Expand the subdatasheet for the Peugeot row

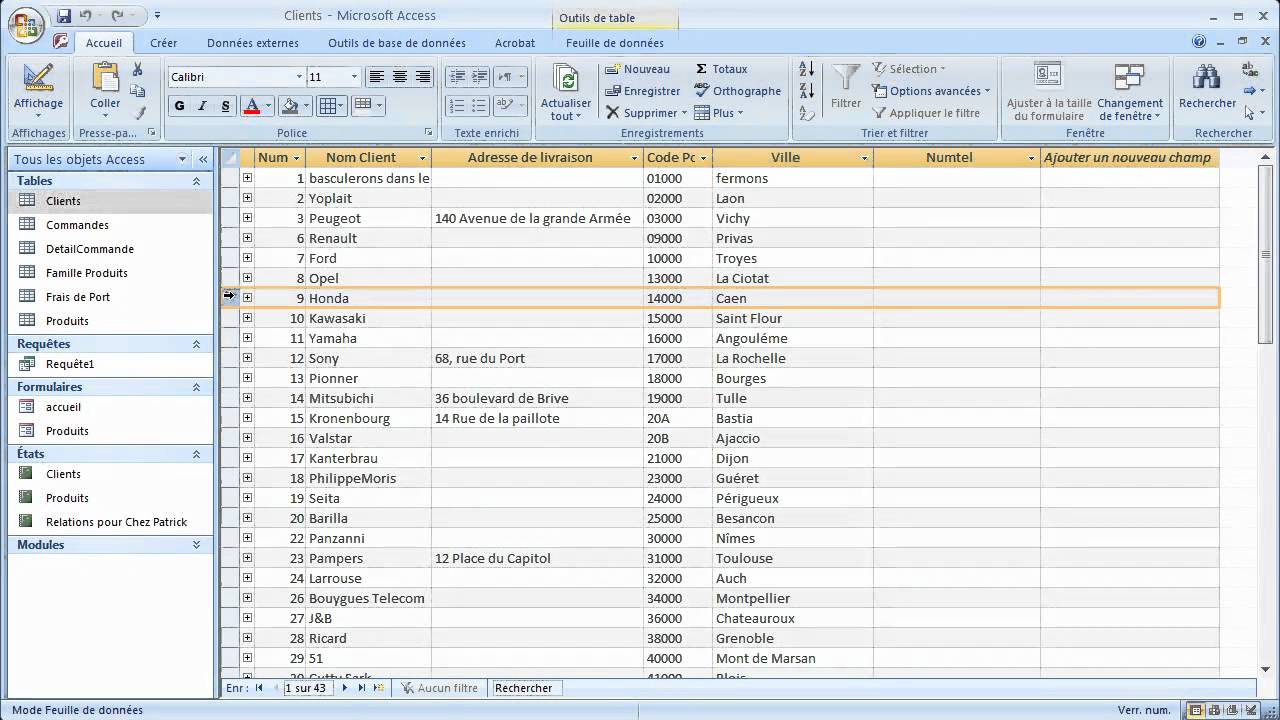click(247, 218)
